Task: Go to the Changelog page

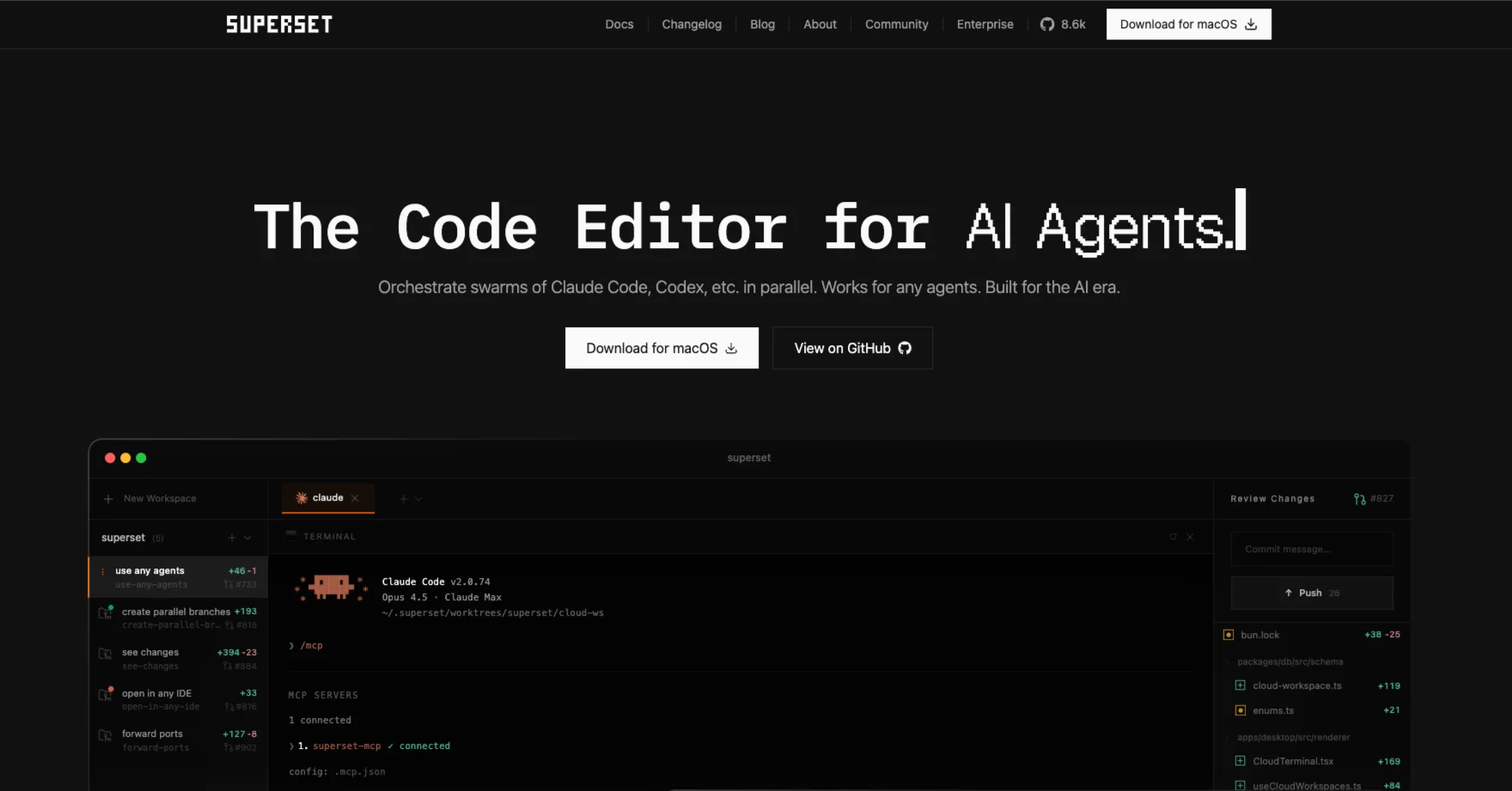Action: point(692,24)
